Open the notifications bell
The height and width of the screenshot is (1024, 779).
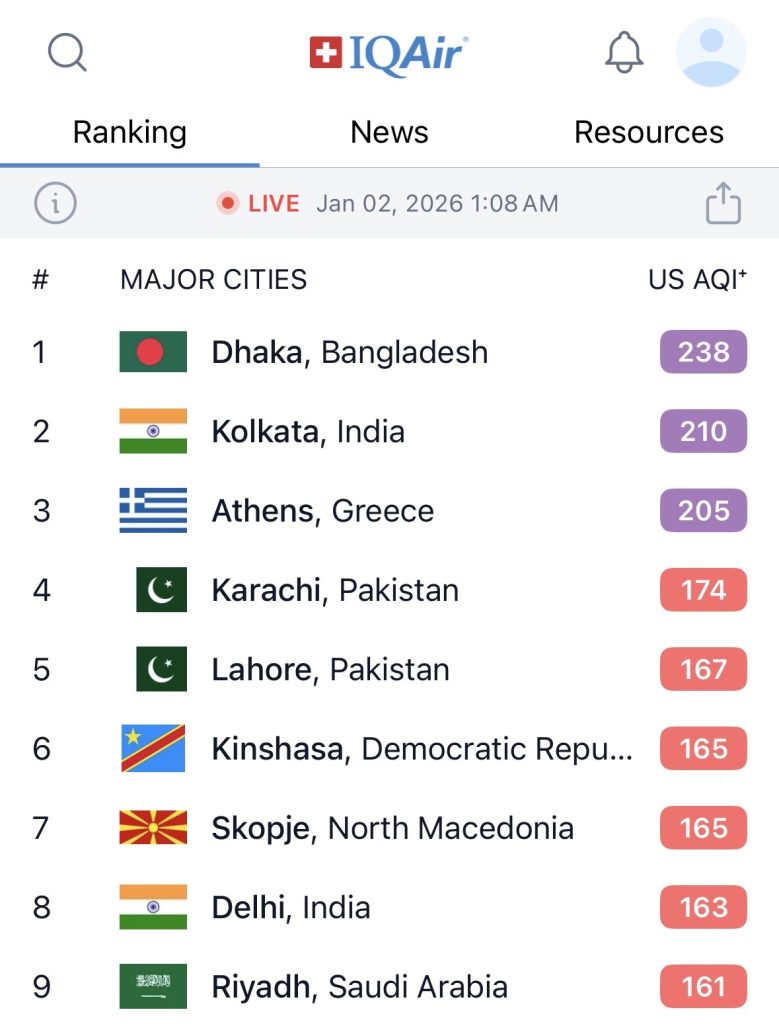624,52
